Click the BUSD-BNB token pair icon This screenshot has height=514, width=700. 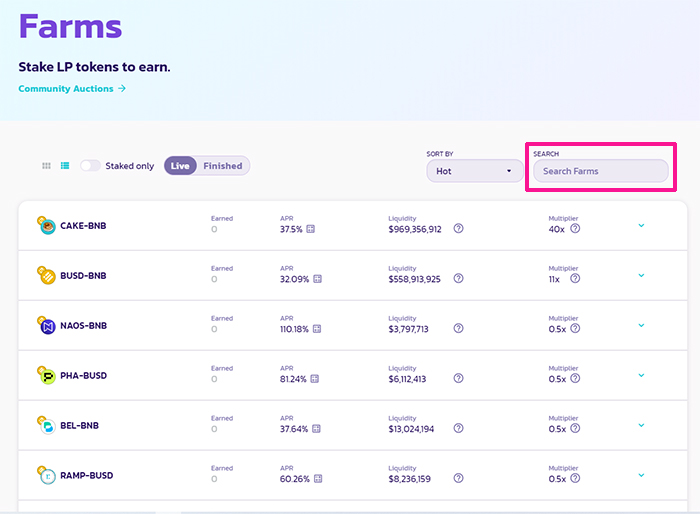[46, 276]
